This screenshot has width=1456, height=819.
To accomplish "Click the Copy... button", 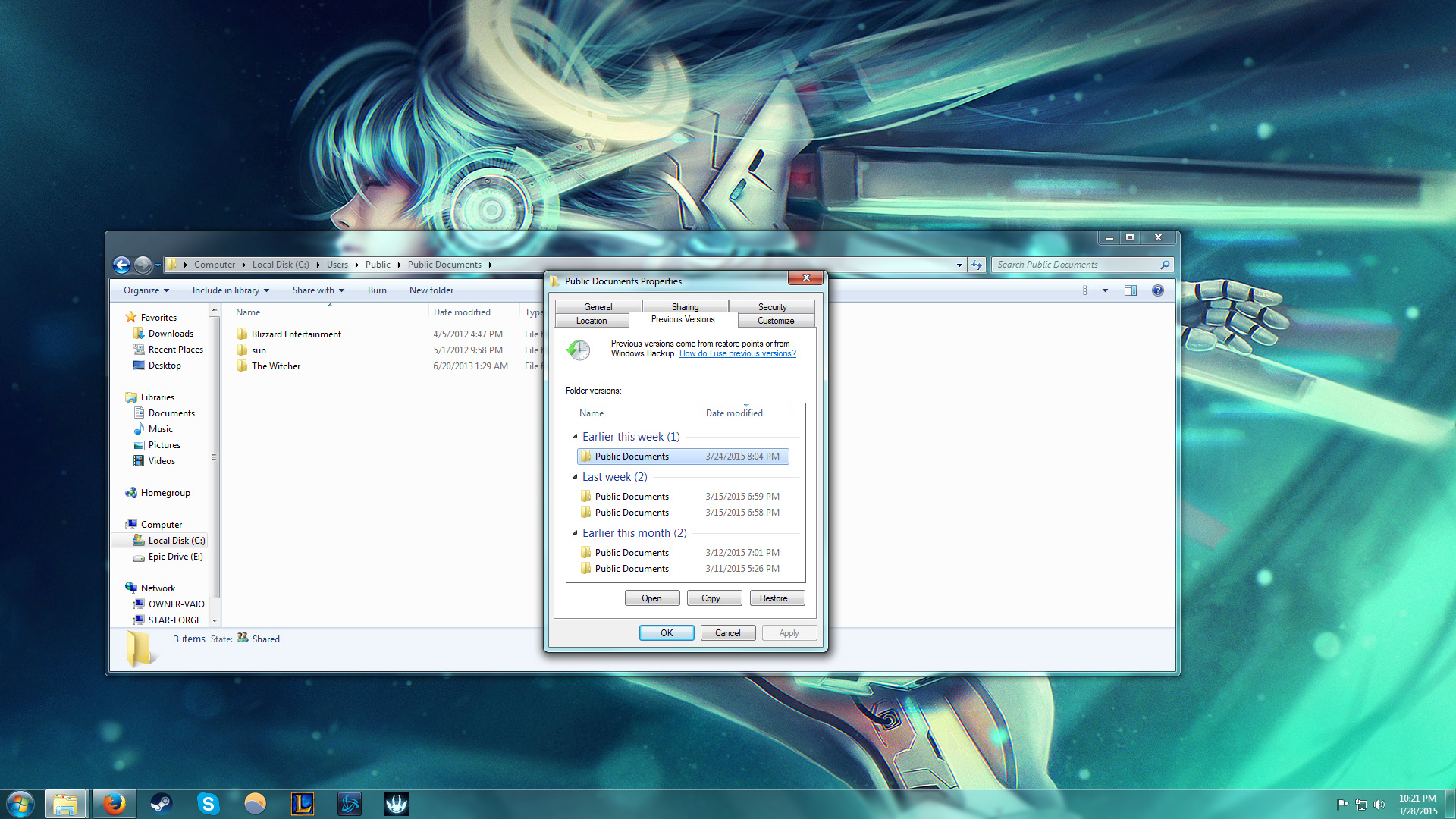I will tap(714, 598).
